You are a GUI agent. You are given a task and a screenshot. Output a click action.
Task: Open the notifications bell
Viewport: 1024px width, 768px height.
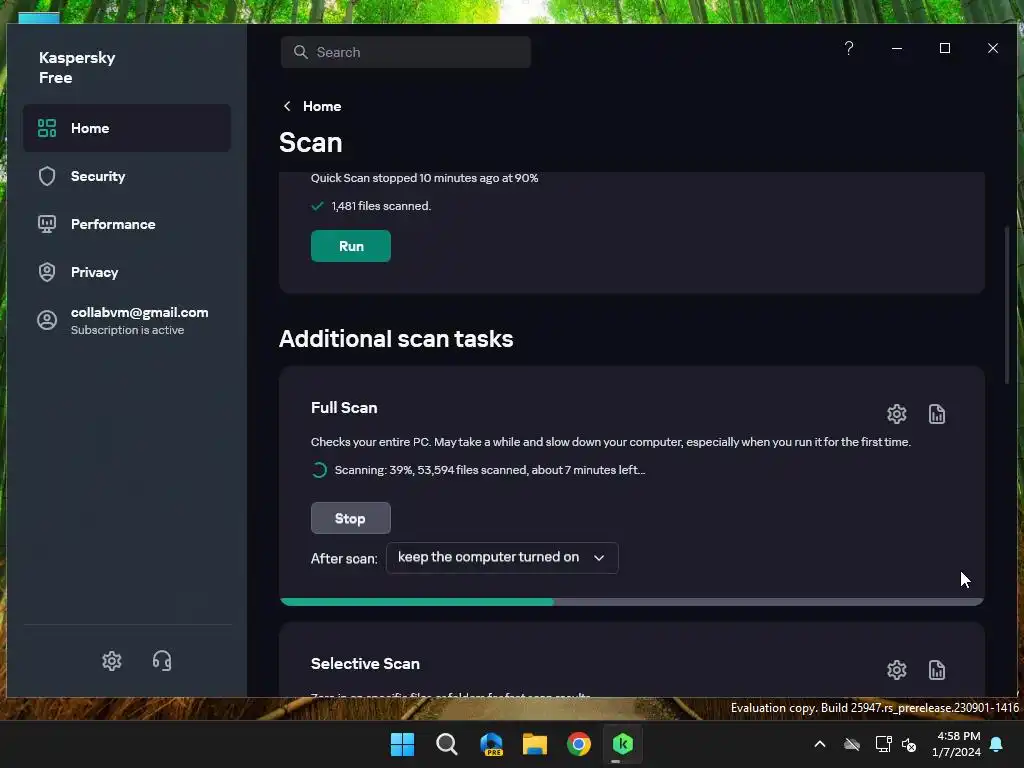tap(997, 744)
